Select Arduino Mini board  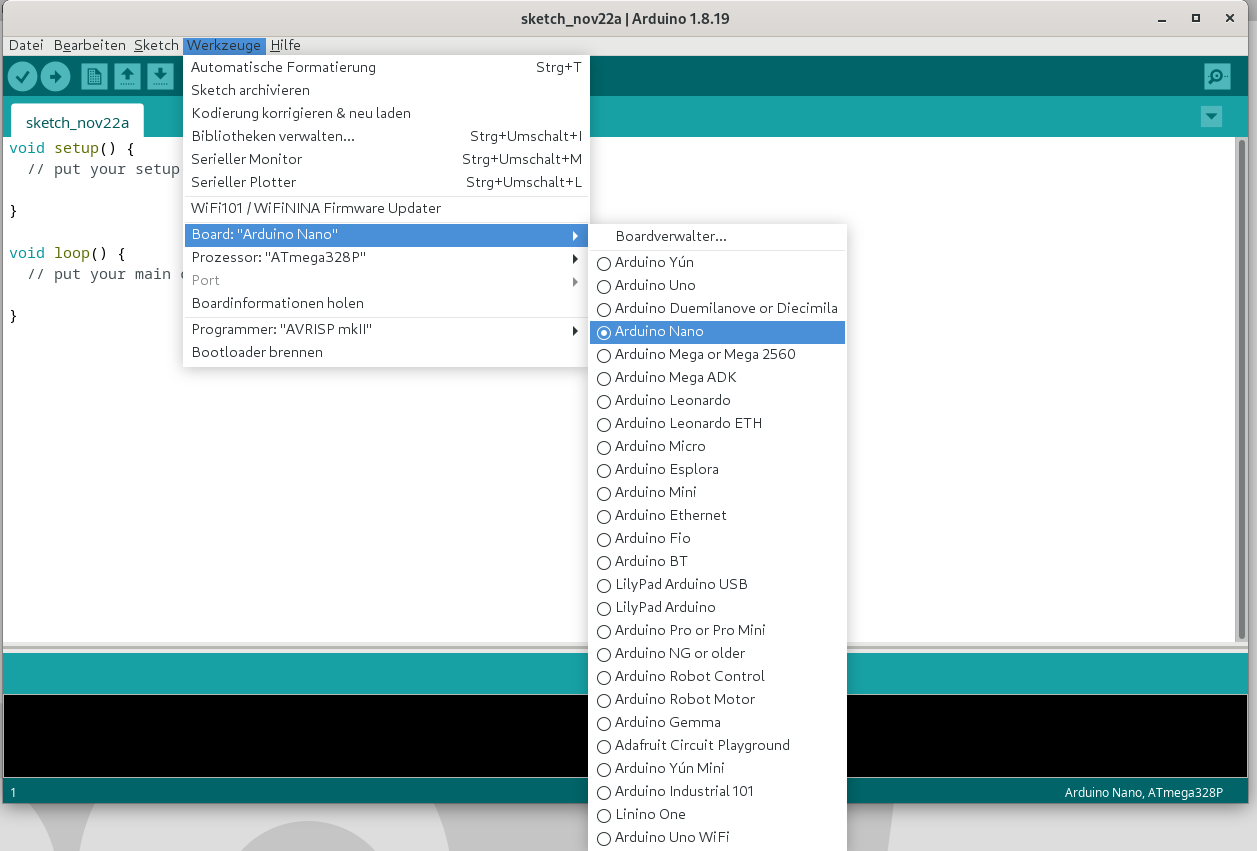[x=718, y=492]
